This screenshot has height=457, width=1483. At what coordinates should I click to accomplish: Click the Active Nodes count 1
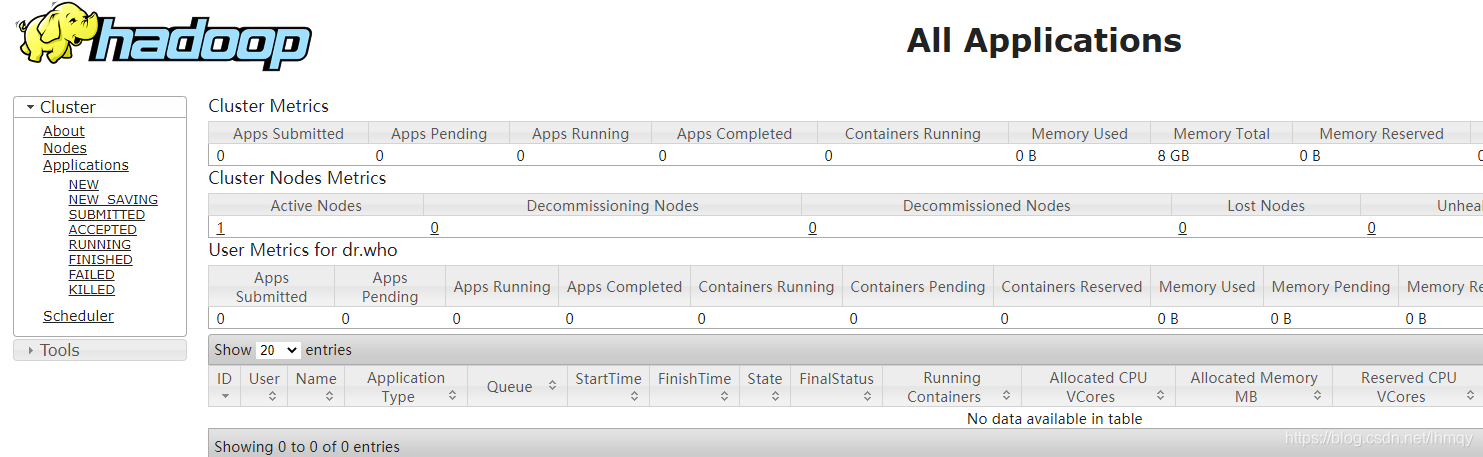point(220,228)
